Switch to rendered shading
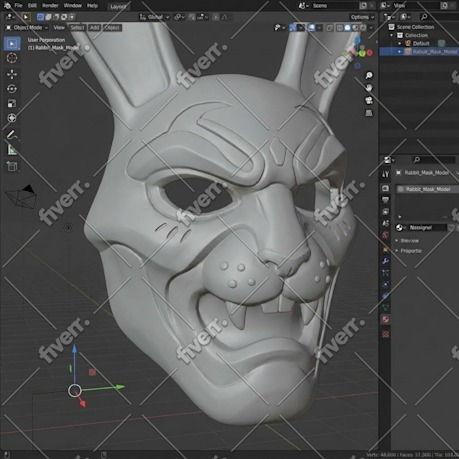This screenshot has width=459, height=459. click(x=363, y=28)
